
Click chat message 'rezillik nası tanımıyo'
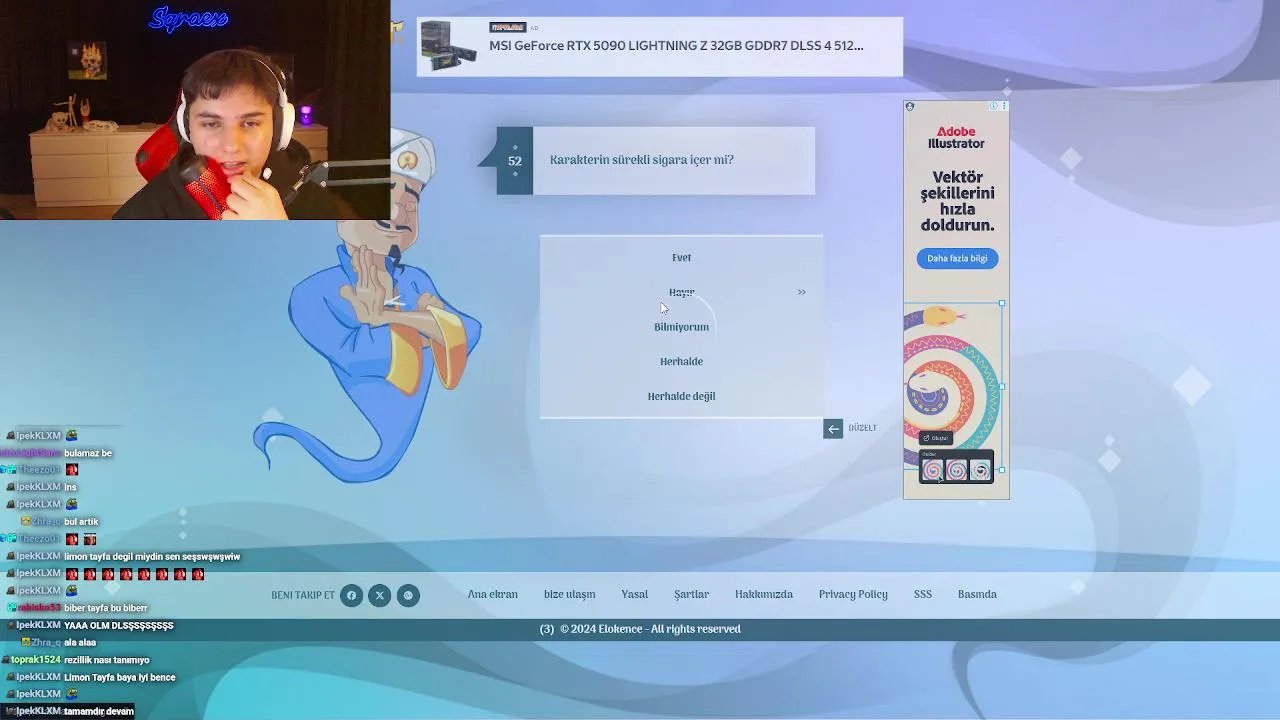pyautogui.click(x=107, y=660)
